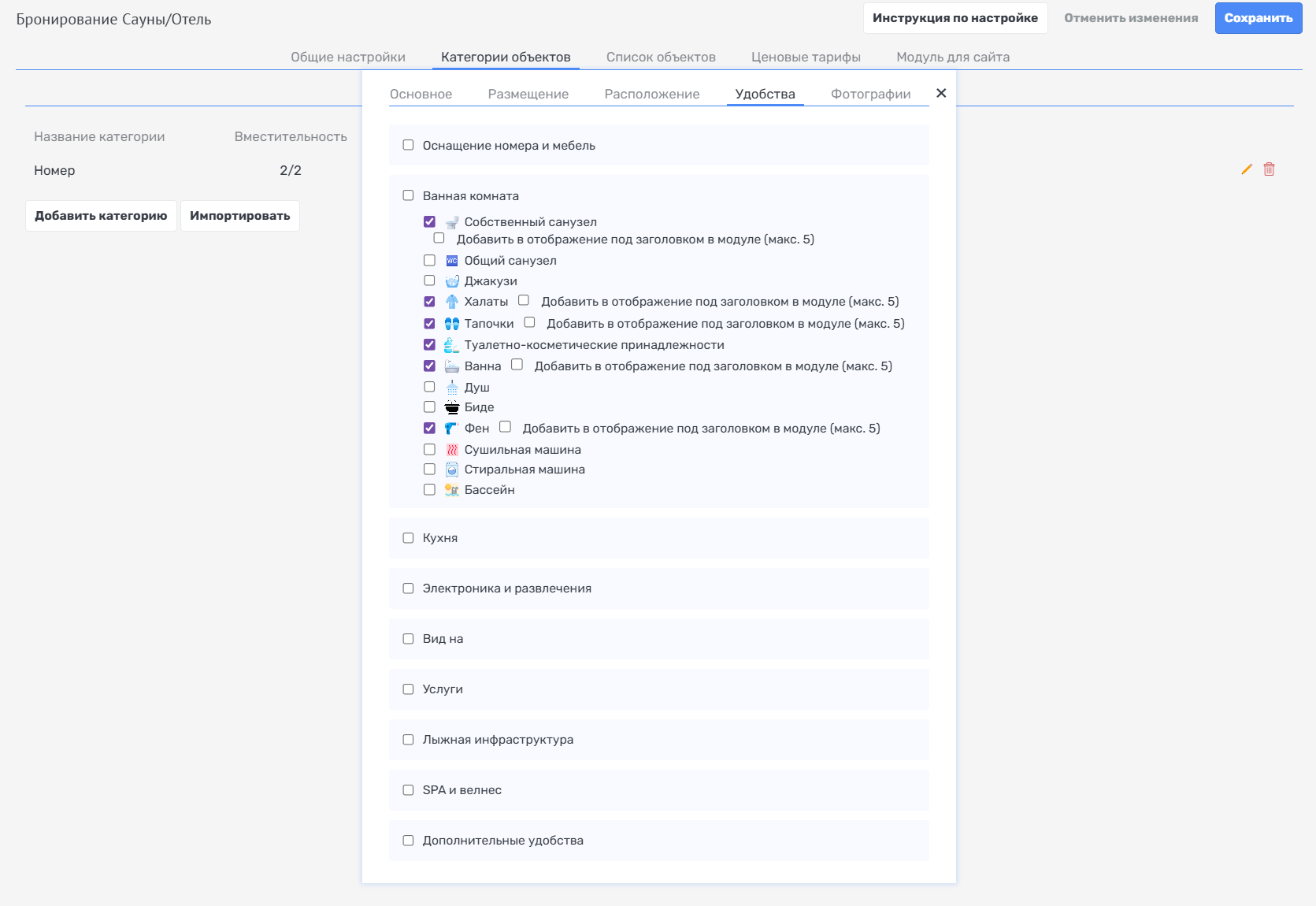Expand the Электроника и развлечения section
Viewport: 1316px width, 906px height.
click(408, 589)
